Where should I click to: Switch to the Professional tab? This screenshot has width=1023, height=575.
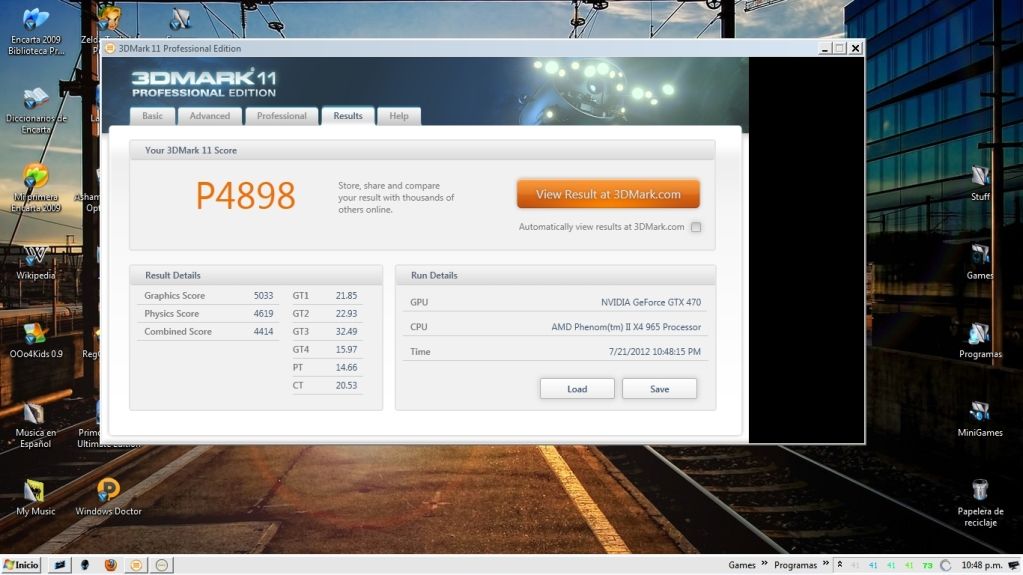281,116
